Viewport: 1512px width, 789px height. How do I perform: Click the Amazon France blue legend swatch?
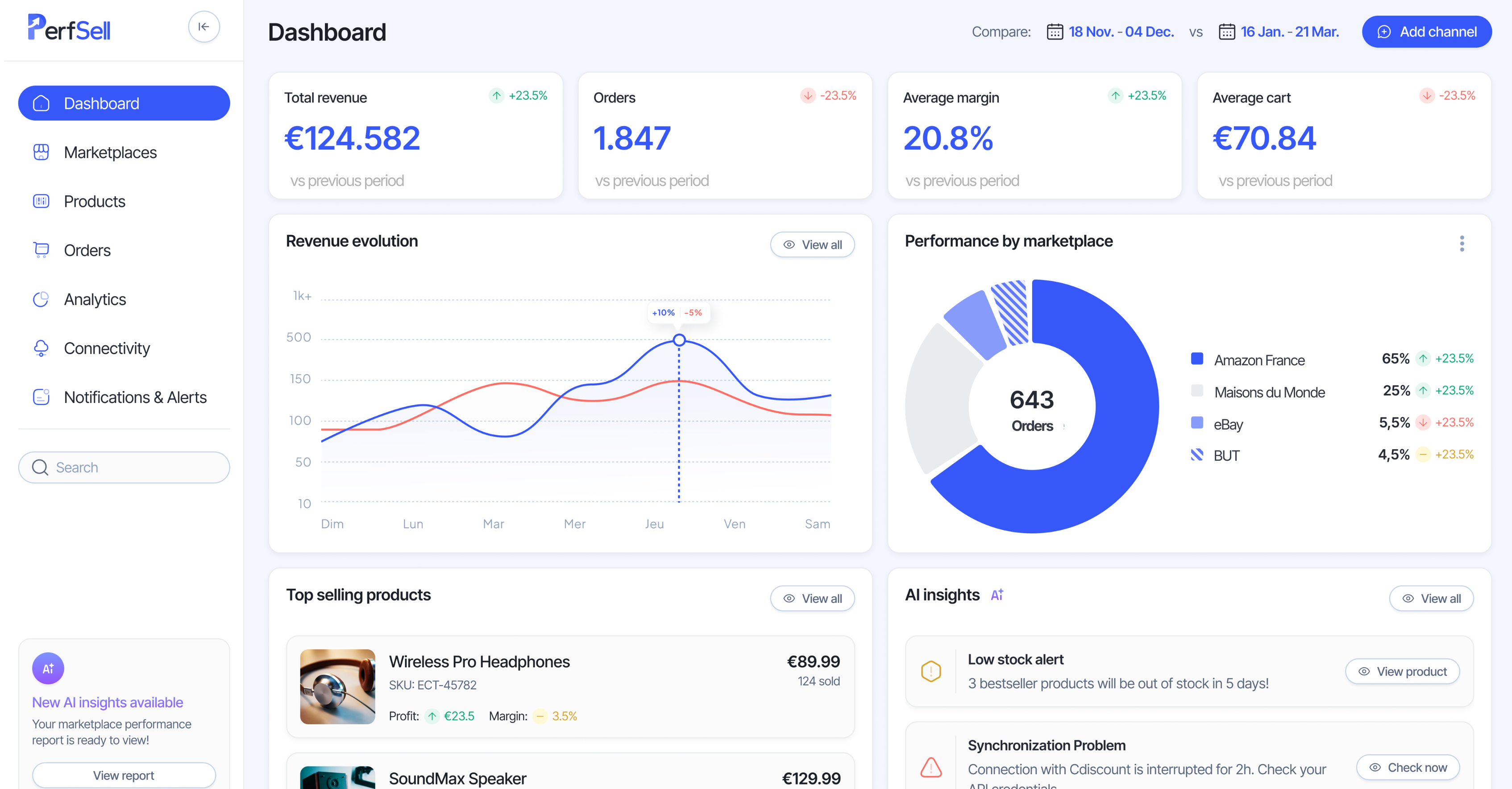(x=1197, y=359)
